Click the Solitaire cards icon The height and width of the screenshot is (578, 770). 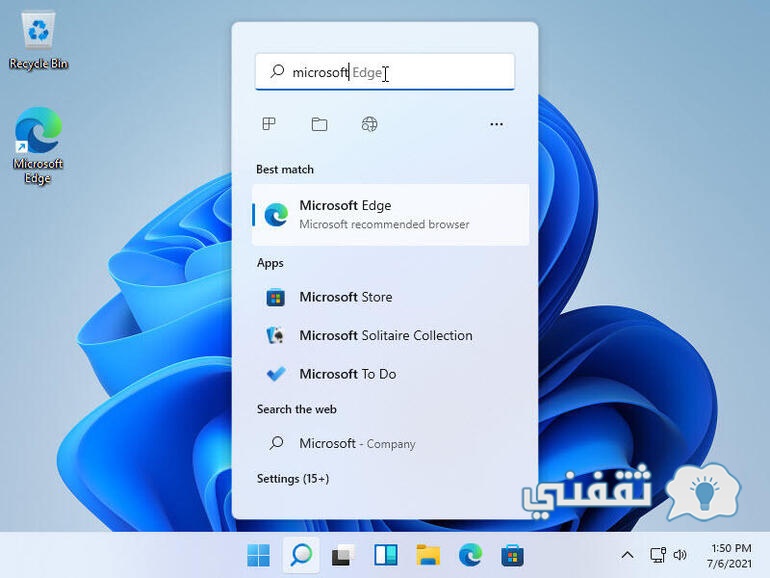pyautogui.click(x=275, y=335)
